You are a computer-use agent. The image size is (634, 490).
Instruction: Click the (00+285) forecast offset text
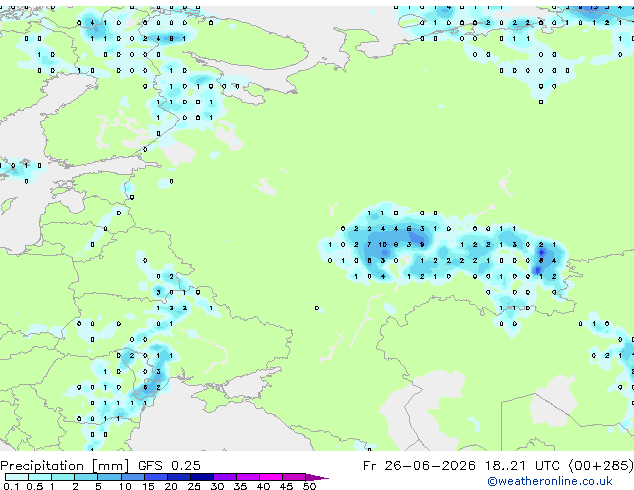(x=601, y=466)
